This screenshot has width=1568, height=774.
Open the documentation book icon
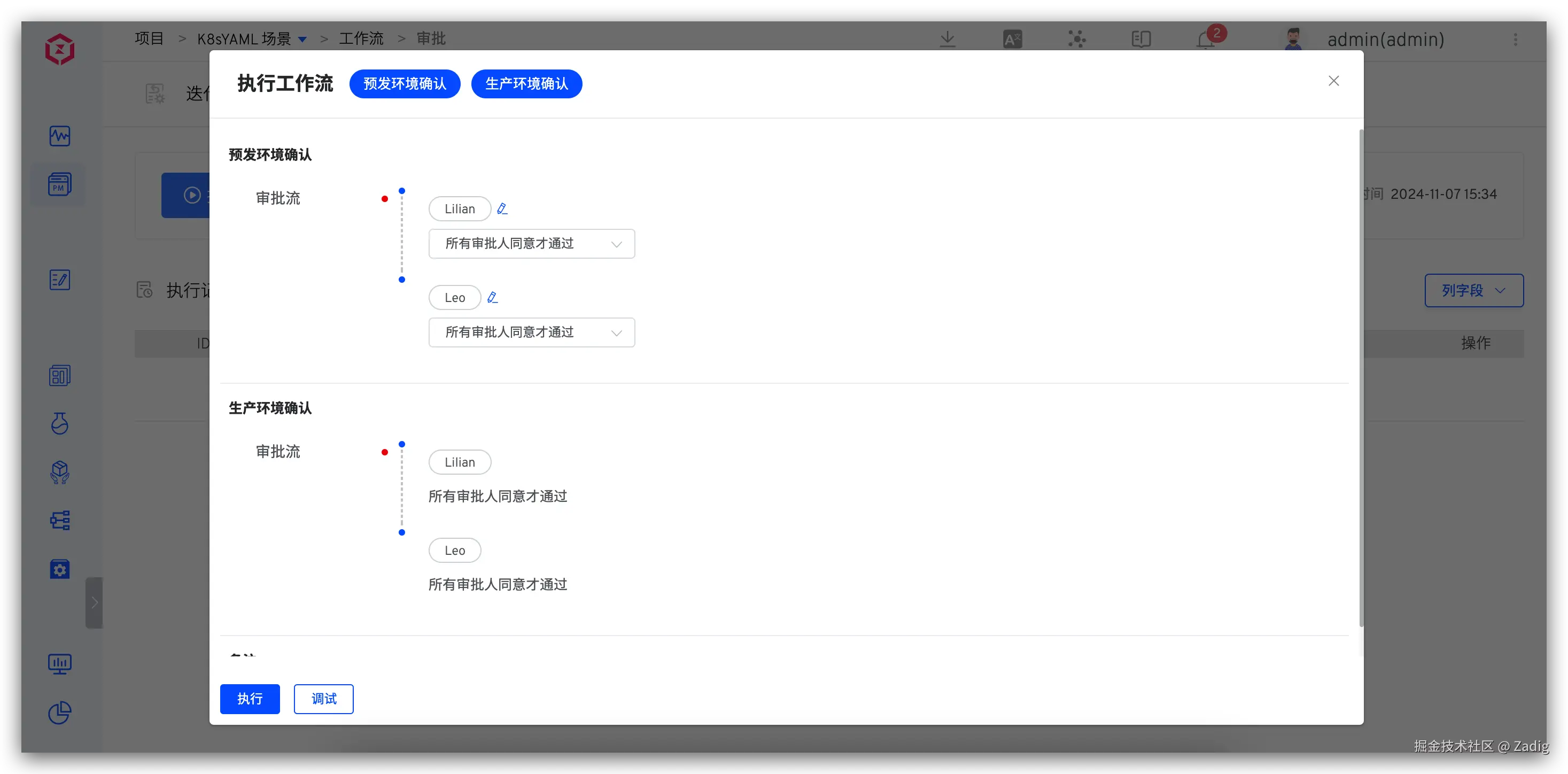1140,40
